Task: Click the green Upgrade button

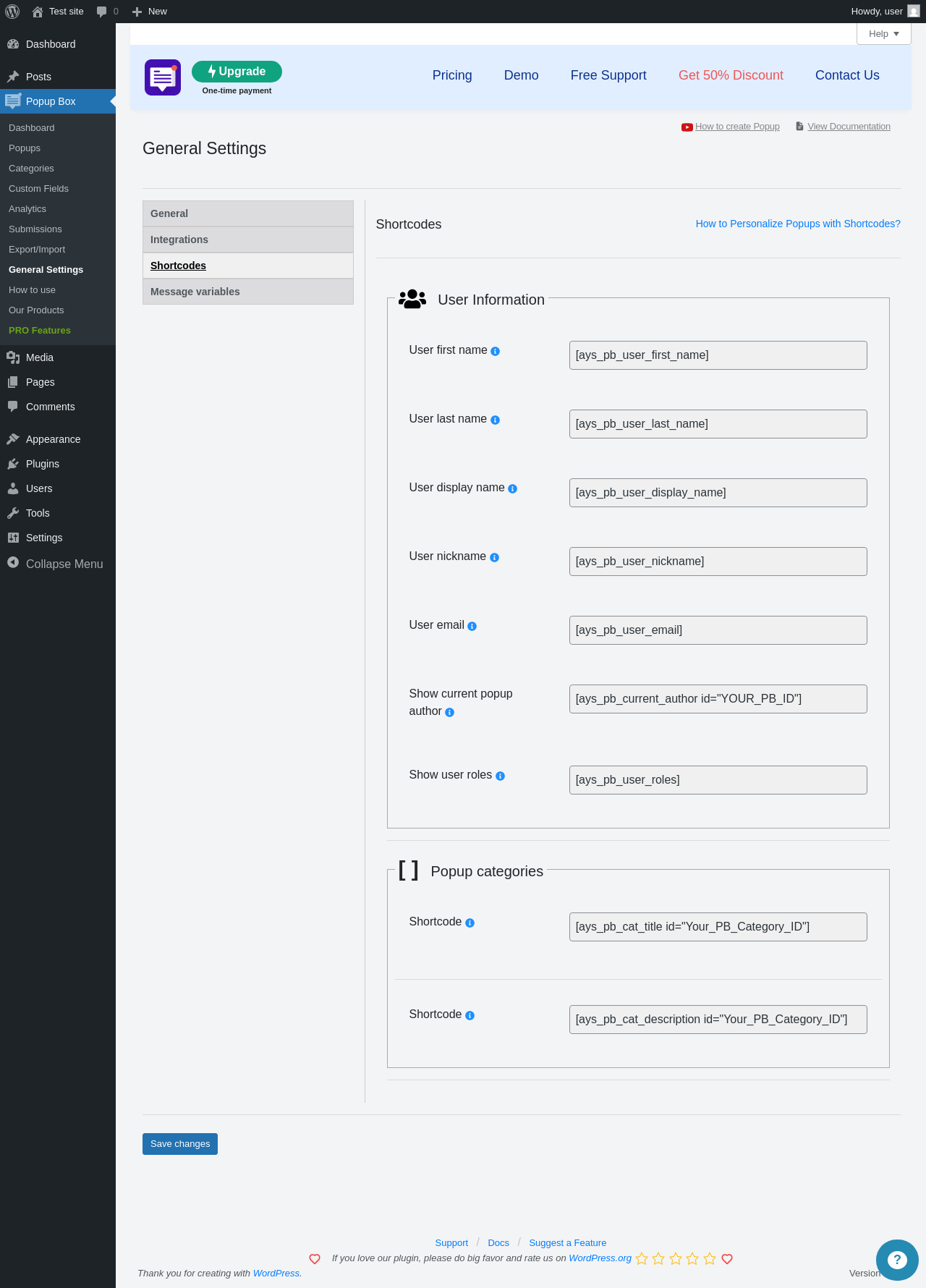Action: pos(237,72)
